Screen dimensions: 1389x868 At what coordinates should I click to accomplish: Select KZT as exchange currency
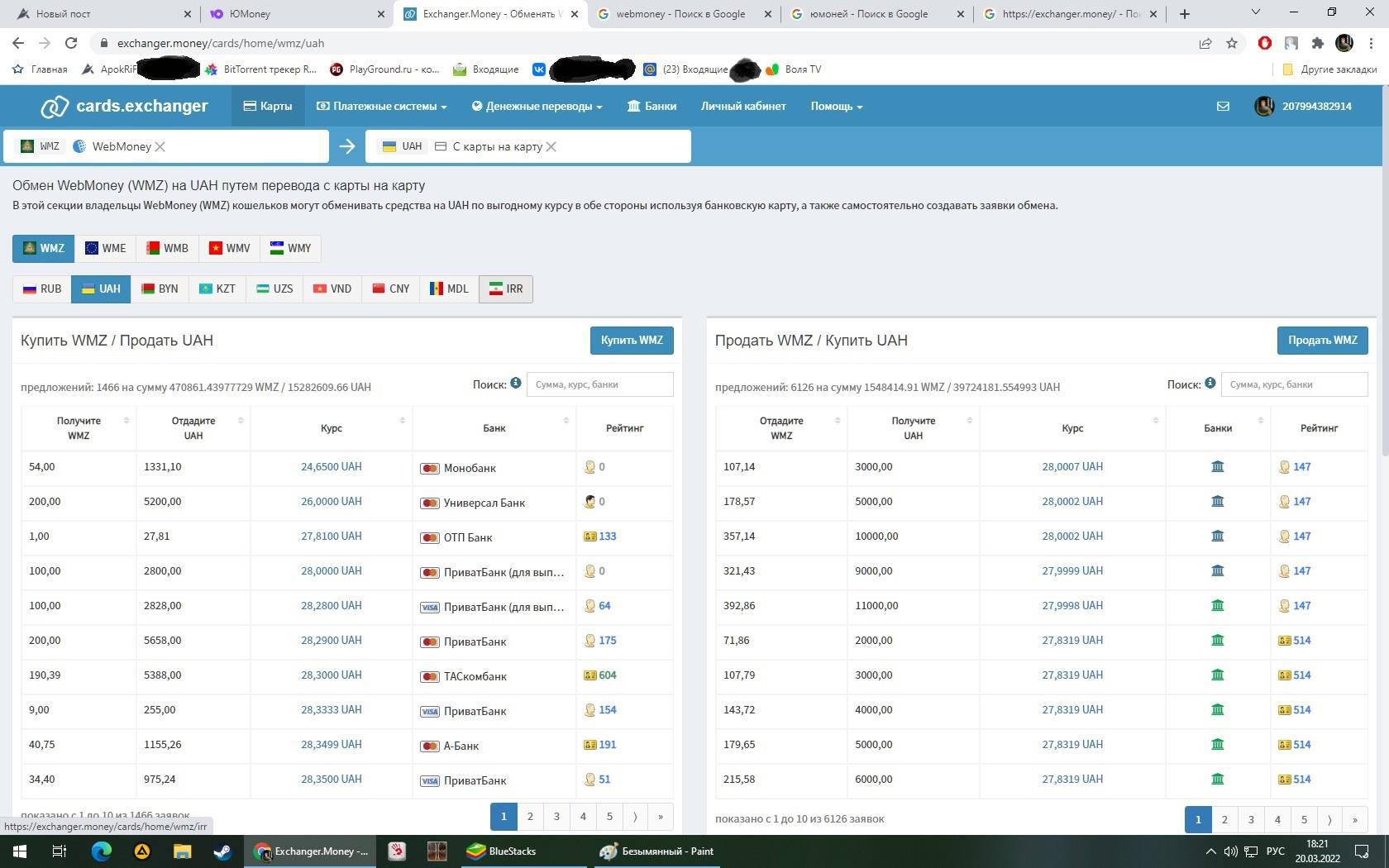click(x=217, y=289)
